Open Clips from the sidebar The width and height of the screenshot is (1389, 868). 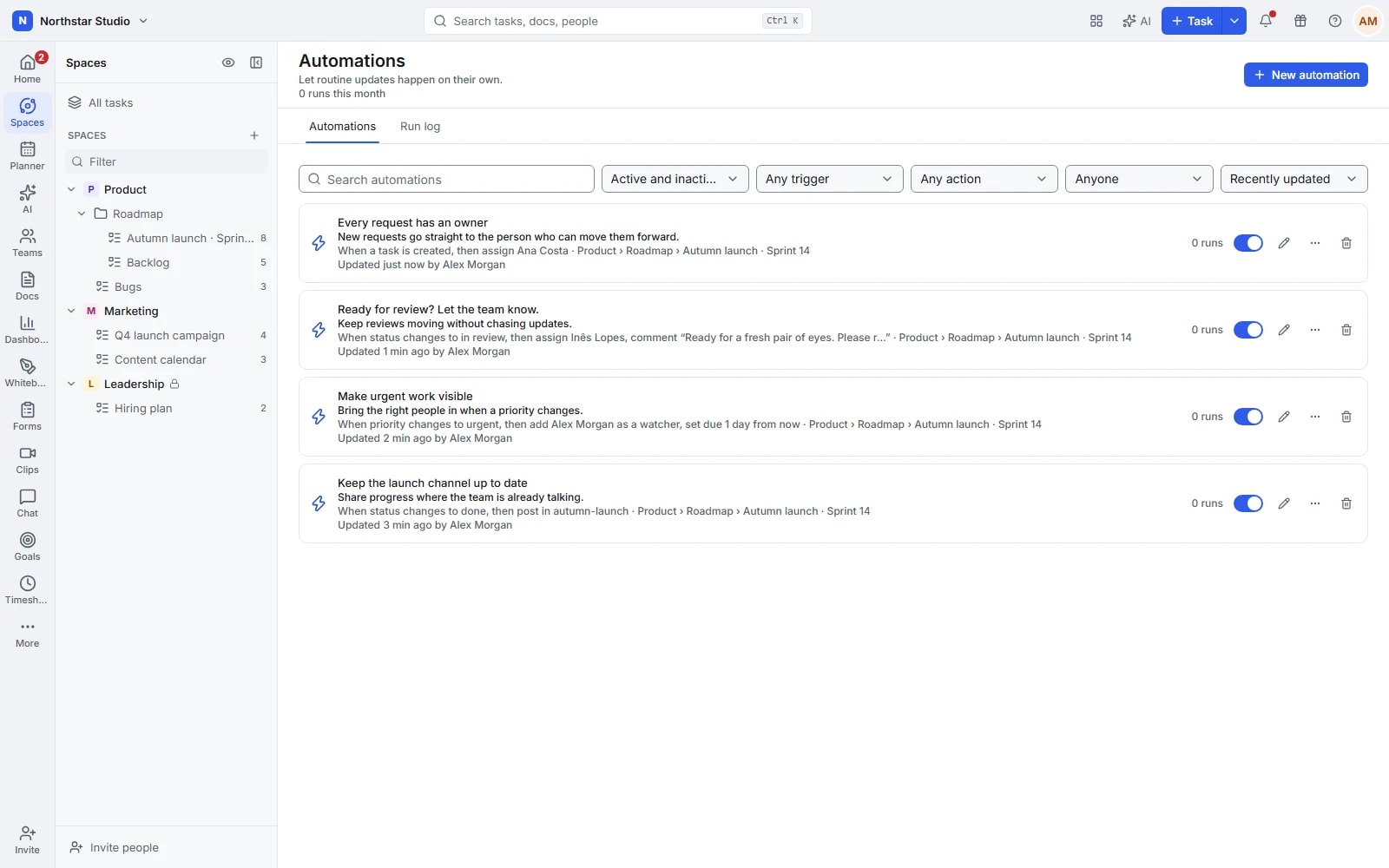pyautogui.click(x=27, y=459)
